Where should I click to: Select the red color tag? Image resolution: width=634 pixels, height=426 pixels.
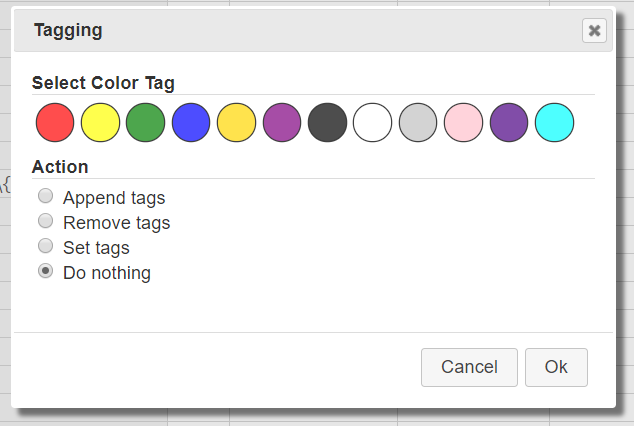point(55,122)
